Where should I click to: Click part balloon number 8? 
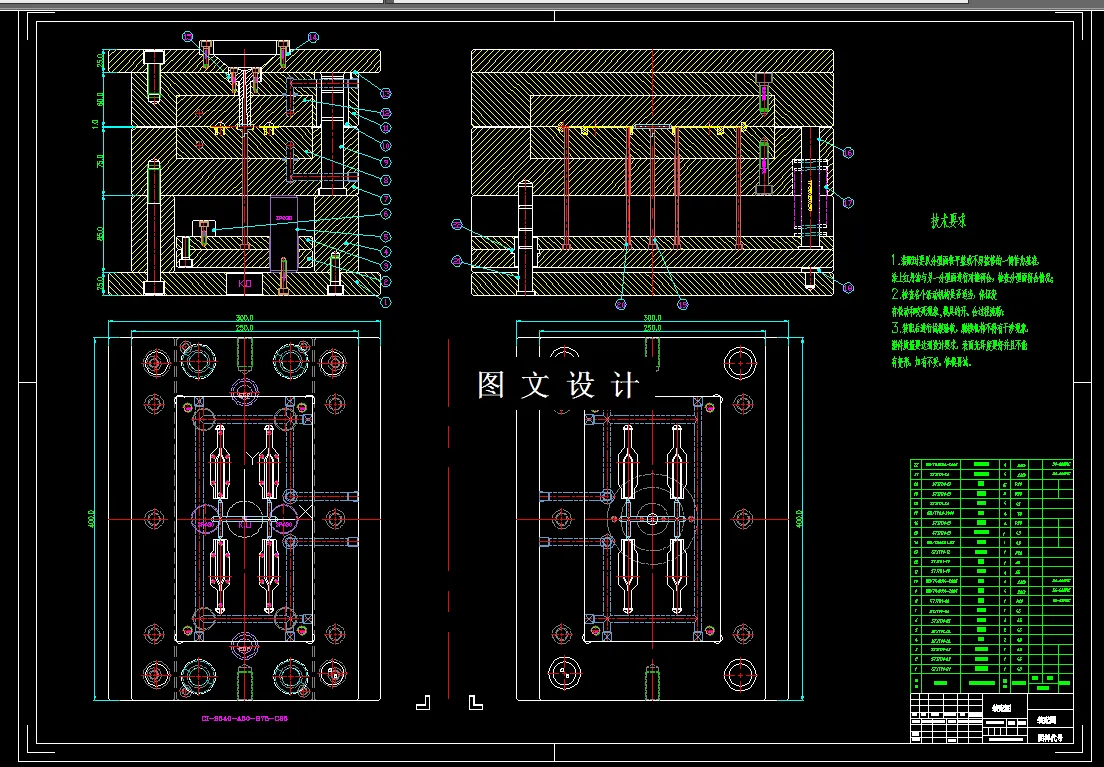tap(385, 180)
